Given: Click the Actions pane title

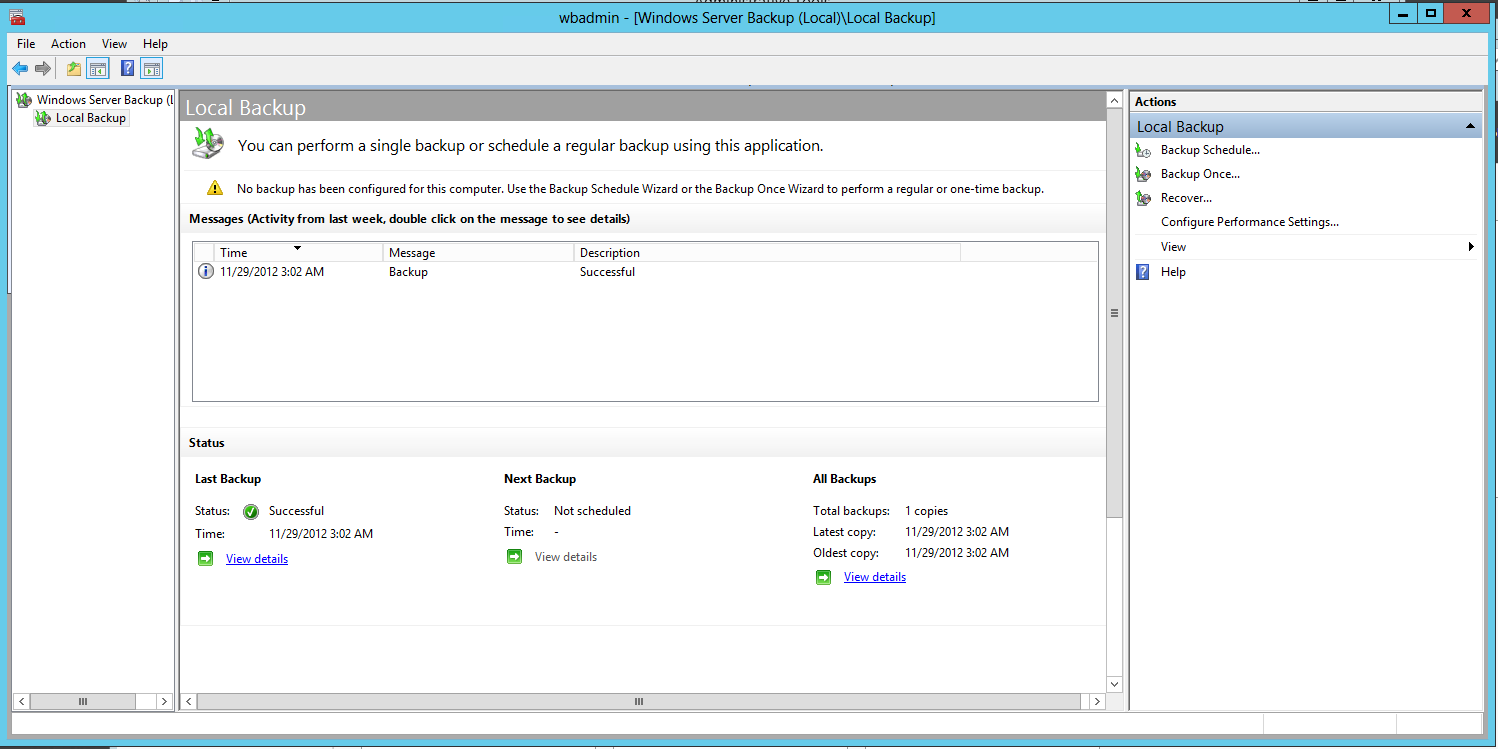Looking at the screenshot, I should pos(1155,102).
